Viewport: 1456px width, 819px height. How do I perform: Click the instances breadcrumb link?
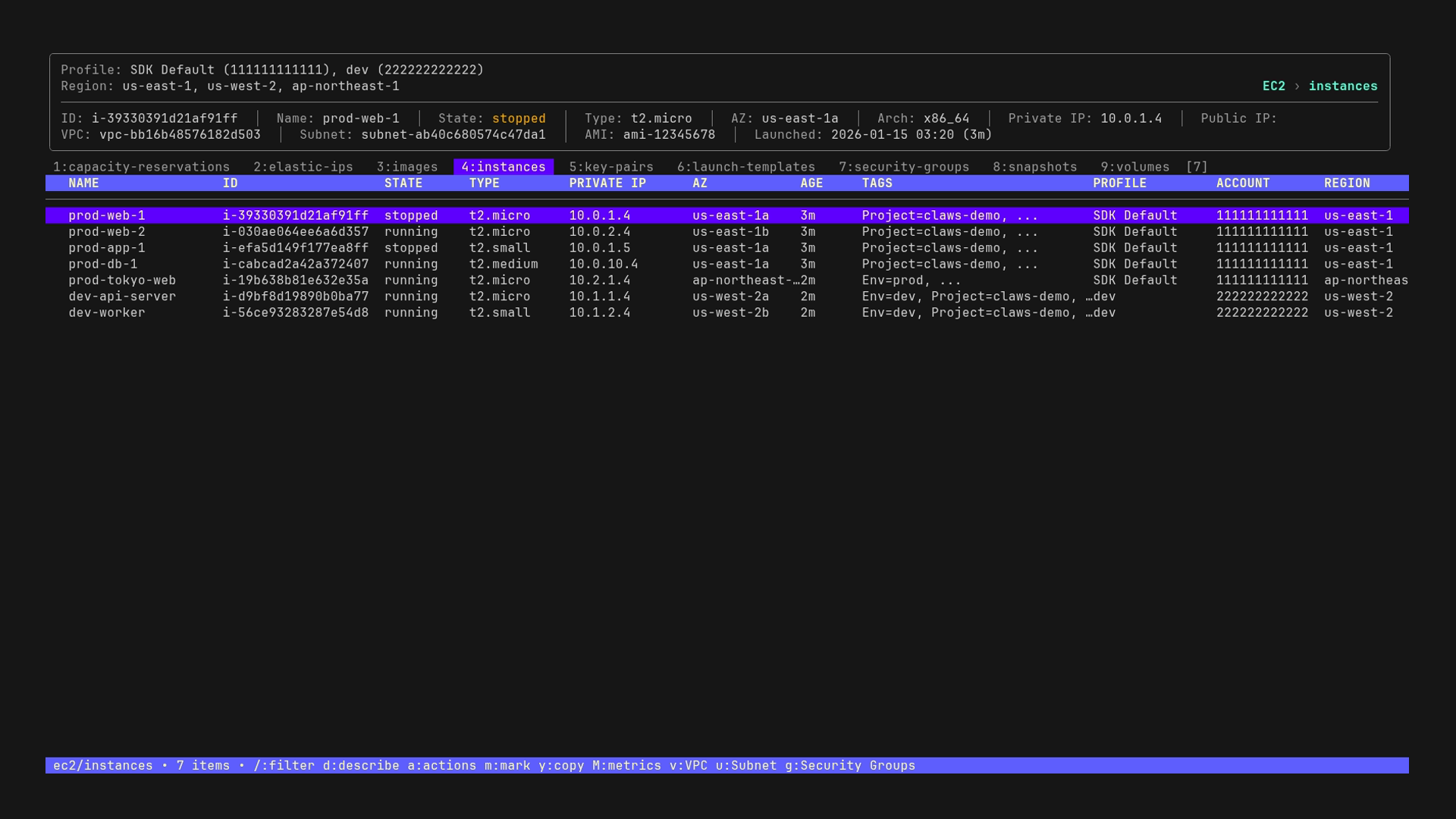pos(1344,86)
